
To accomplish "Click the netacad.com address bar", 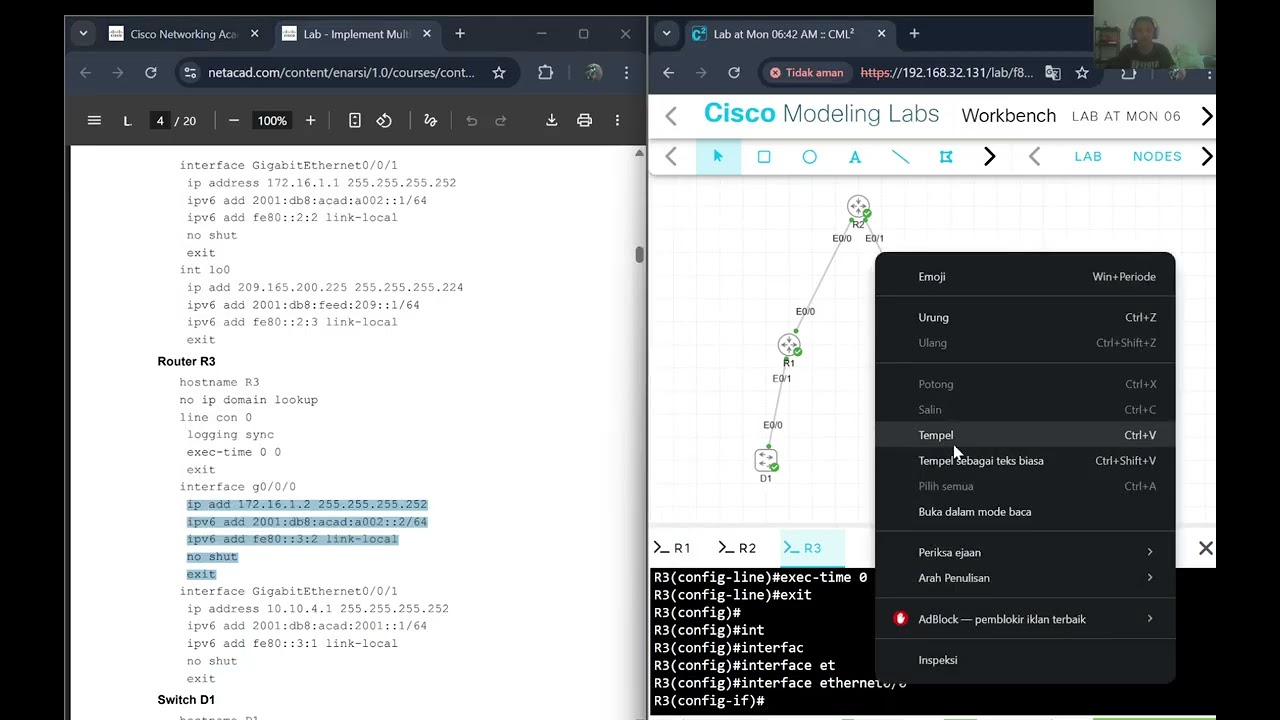I will [x=341, y=72].
